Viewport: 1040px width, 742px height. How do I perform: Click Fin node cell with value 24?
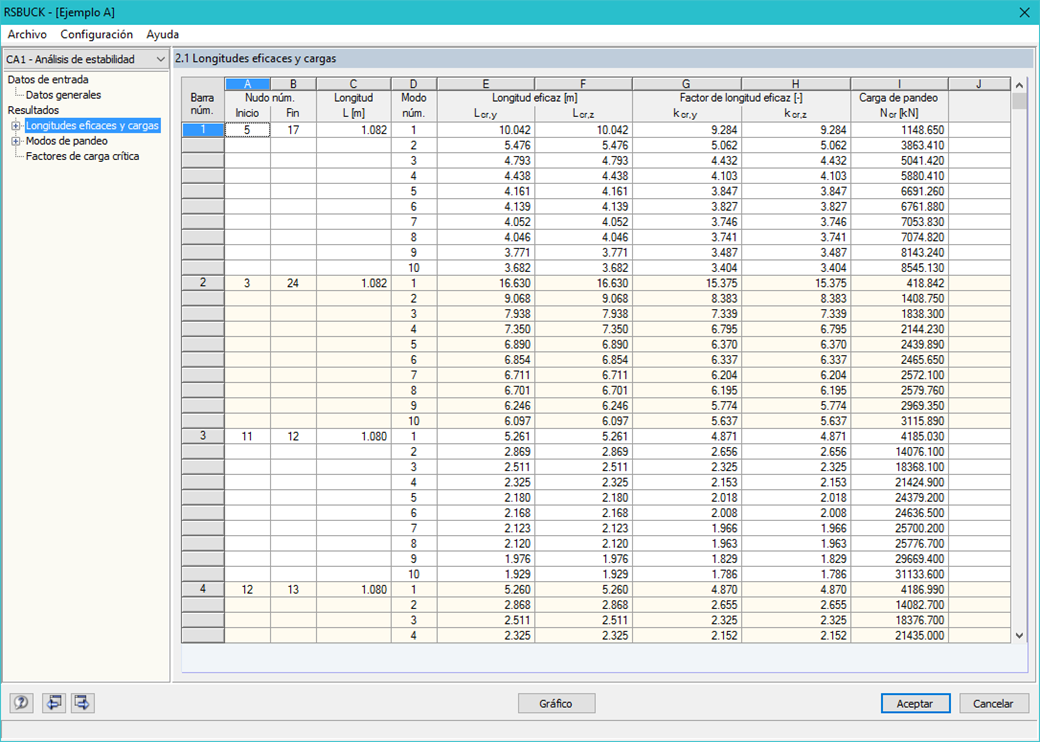(x=293, y=283)
